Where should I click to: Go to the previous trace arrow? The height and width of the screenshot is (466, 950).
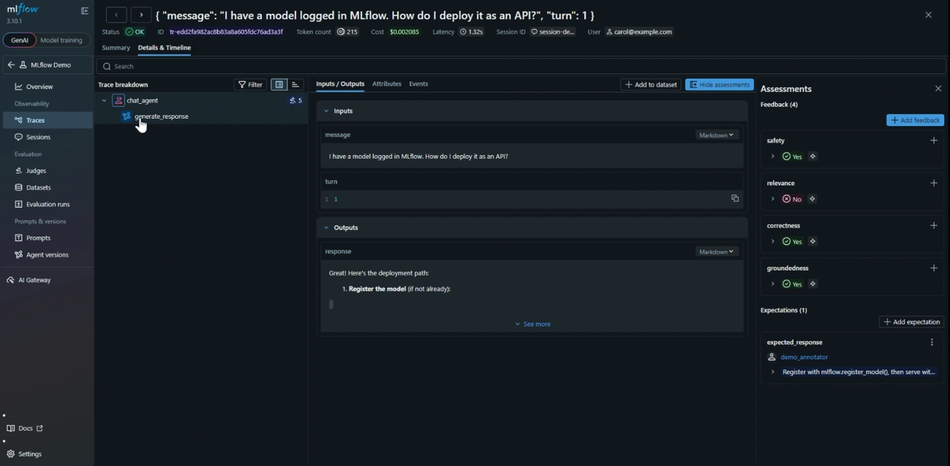click(116, 15)
